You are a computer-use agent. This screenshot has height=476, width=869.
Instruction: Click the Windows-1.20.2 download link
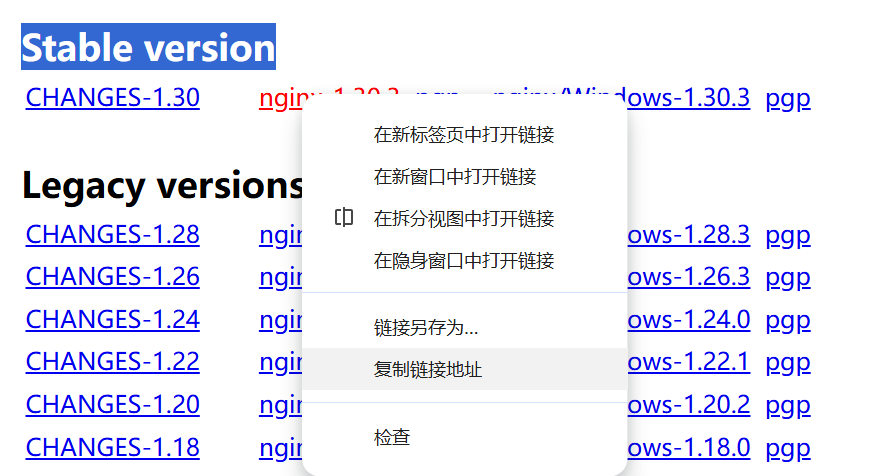tap(689, 405)
